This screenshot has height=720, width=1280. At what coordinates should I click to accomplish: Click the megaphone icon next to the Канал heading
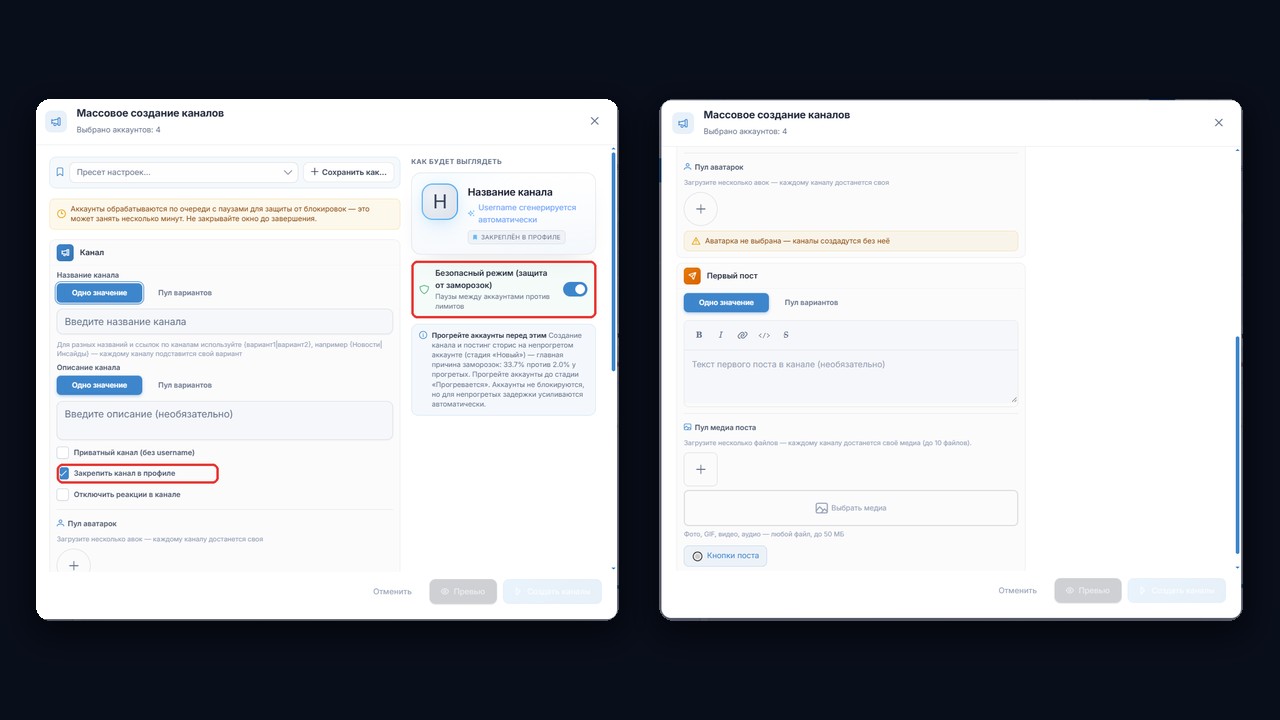coord(65,253)
